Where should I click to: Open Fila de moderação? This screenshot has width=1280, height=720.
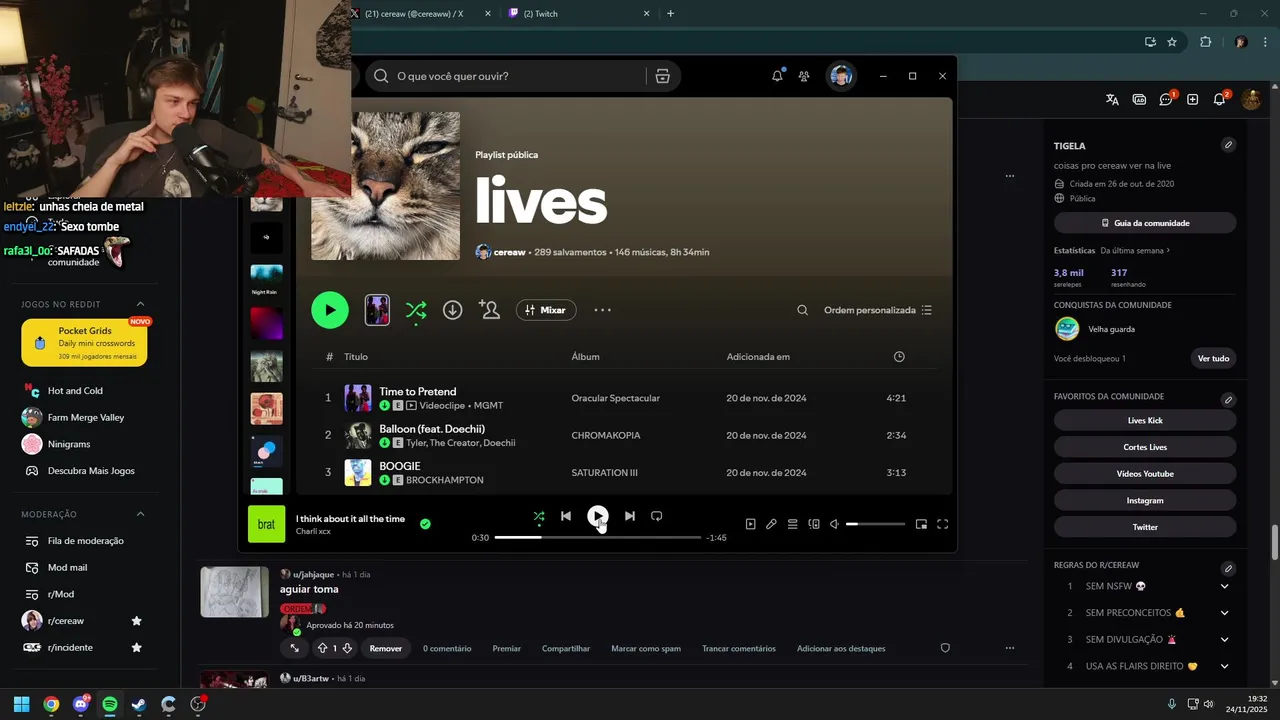(x=84, y=541)
